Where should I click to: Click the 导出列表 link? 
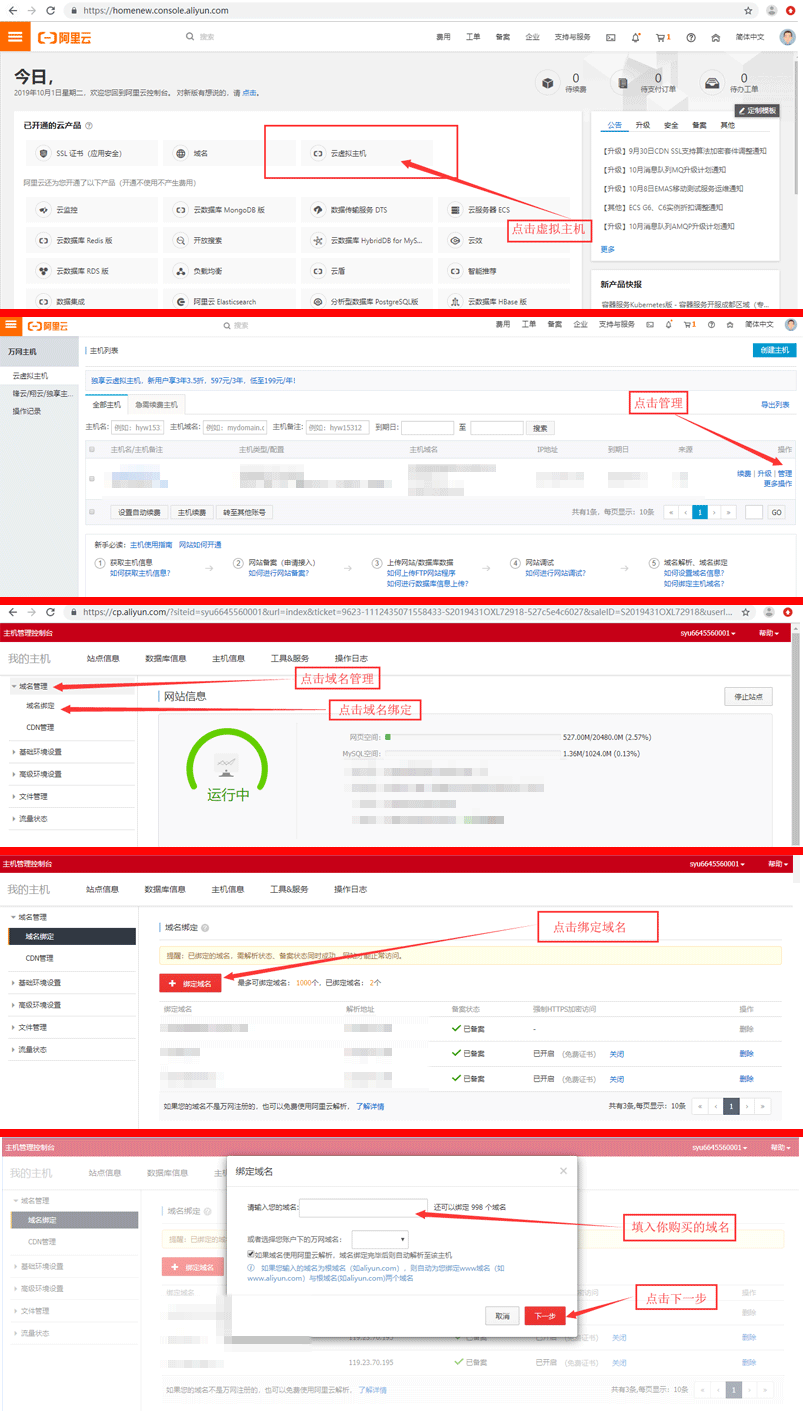coord(775,404)
